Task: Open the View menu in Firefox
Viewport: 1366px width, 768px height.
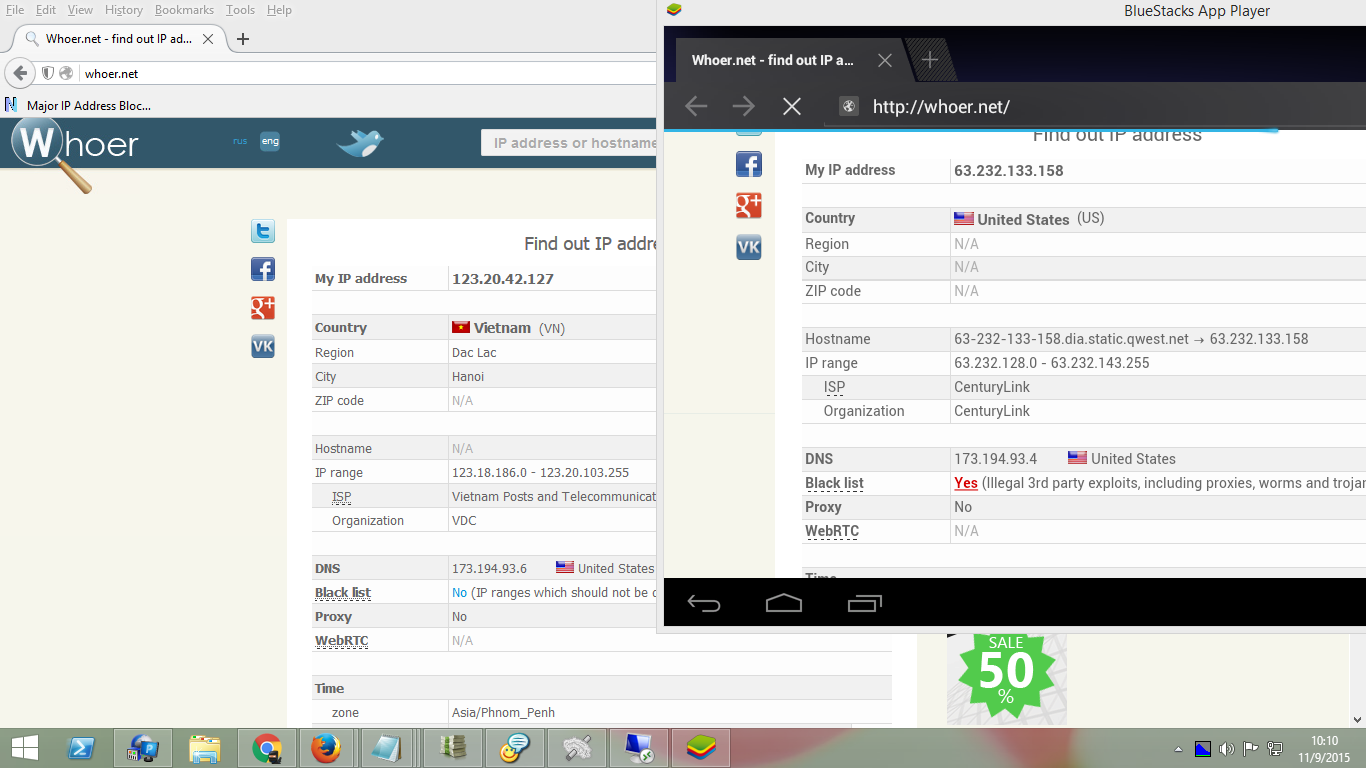Action: (80, 10)
